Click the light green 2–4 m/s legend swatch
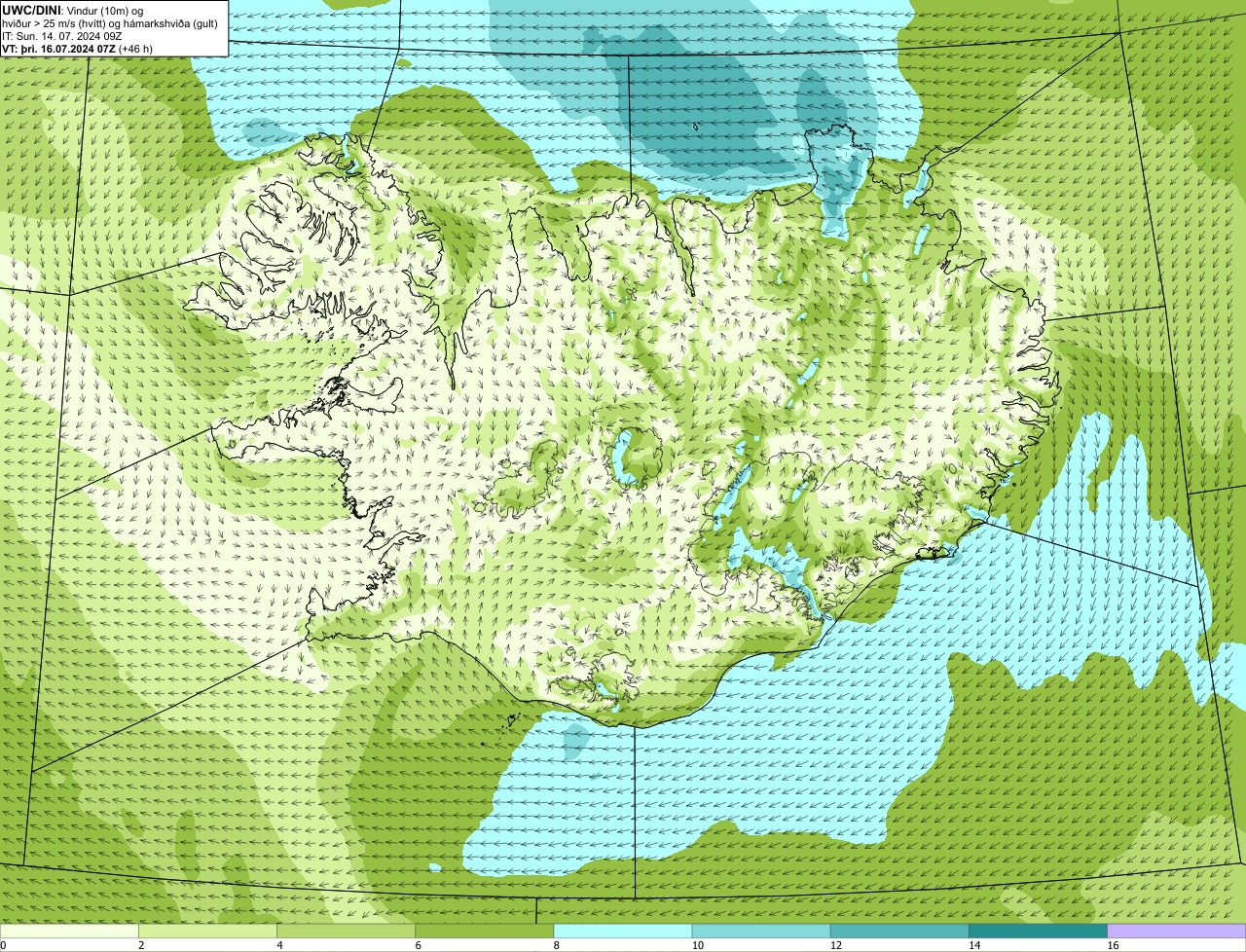 tap(208, 931)
